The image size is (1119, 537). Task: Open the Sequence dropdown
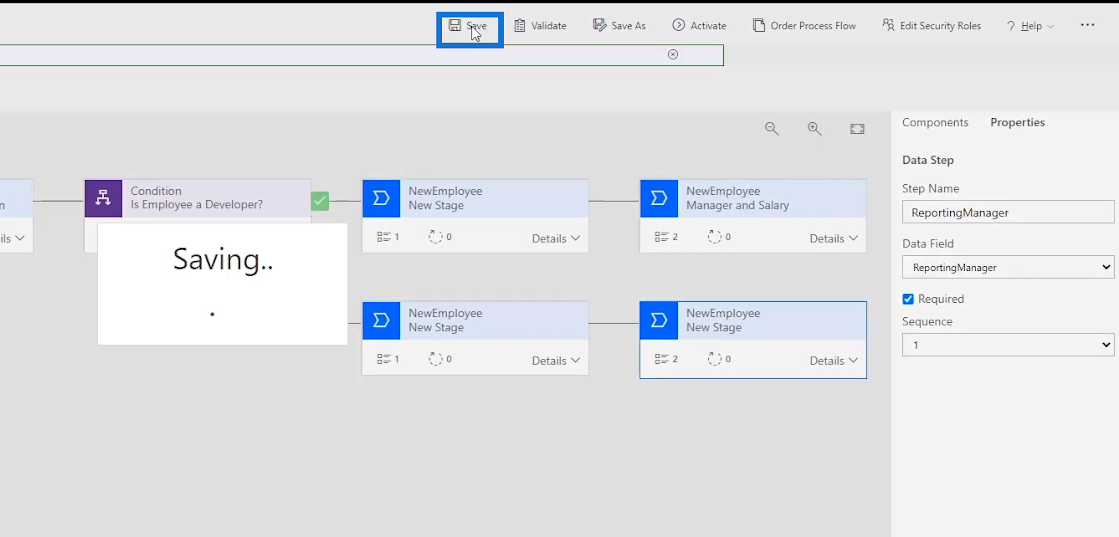[1008, 345]
